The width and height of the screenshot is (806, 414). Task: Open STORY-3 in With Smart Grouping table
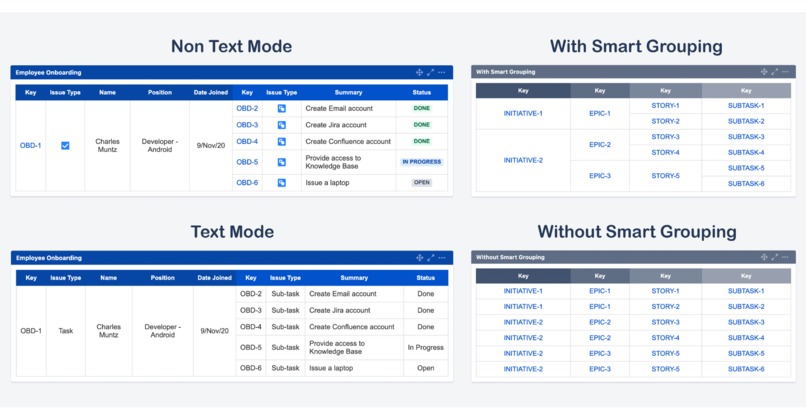click(665, 137)
